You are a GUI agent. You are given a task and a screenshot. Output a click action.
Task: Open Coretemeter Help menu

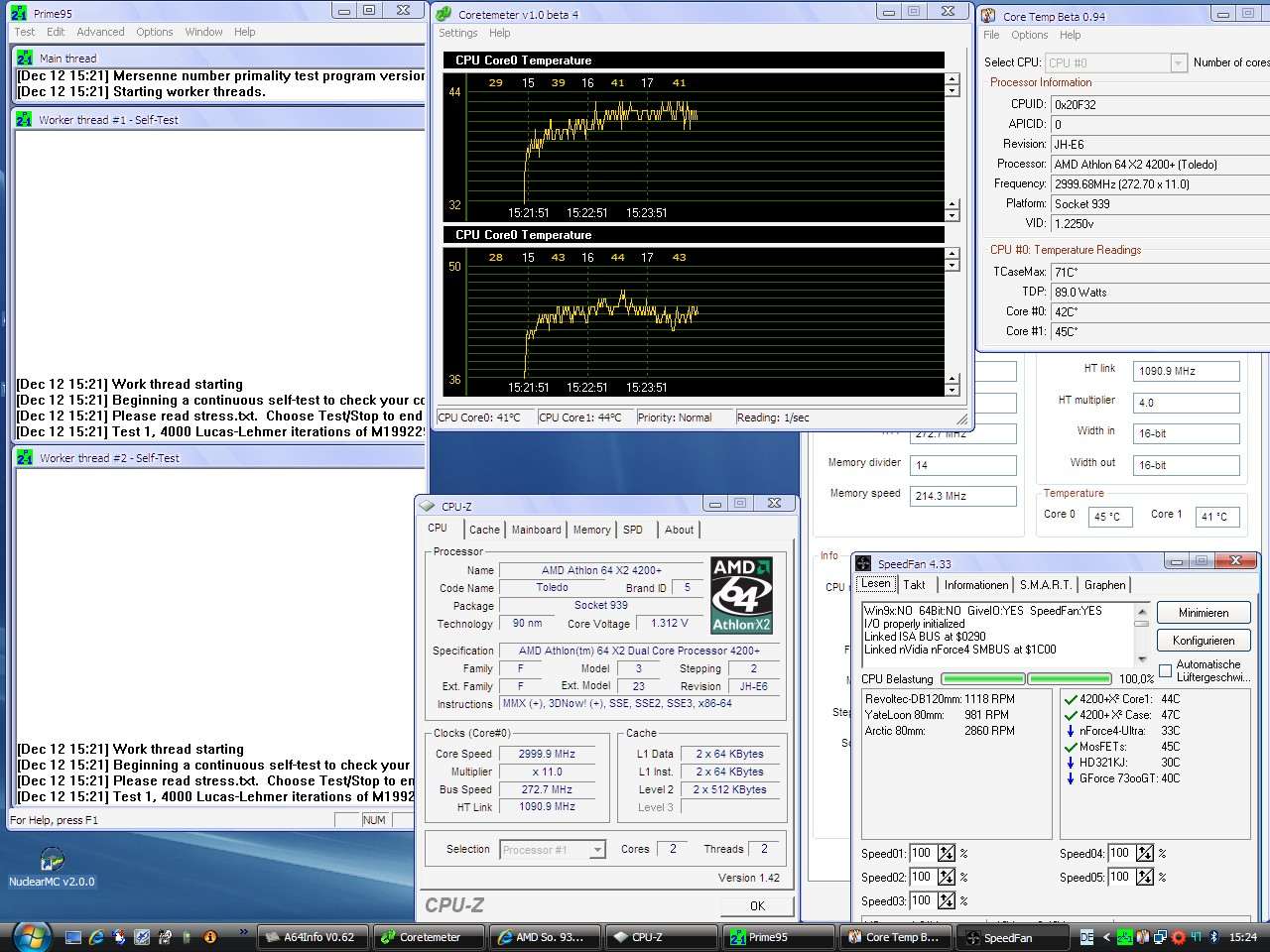[500, 33]
